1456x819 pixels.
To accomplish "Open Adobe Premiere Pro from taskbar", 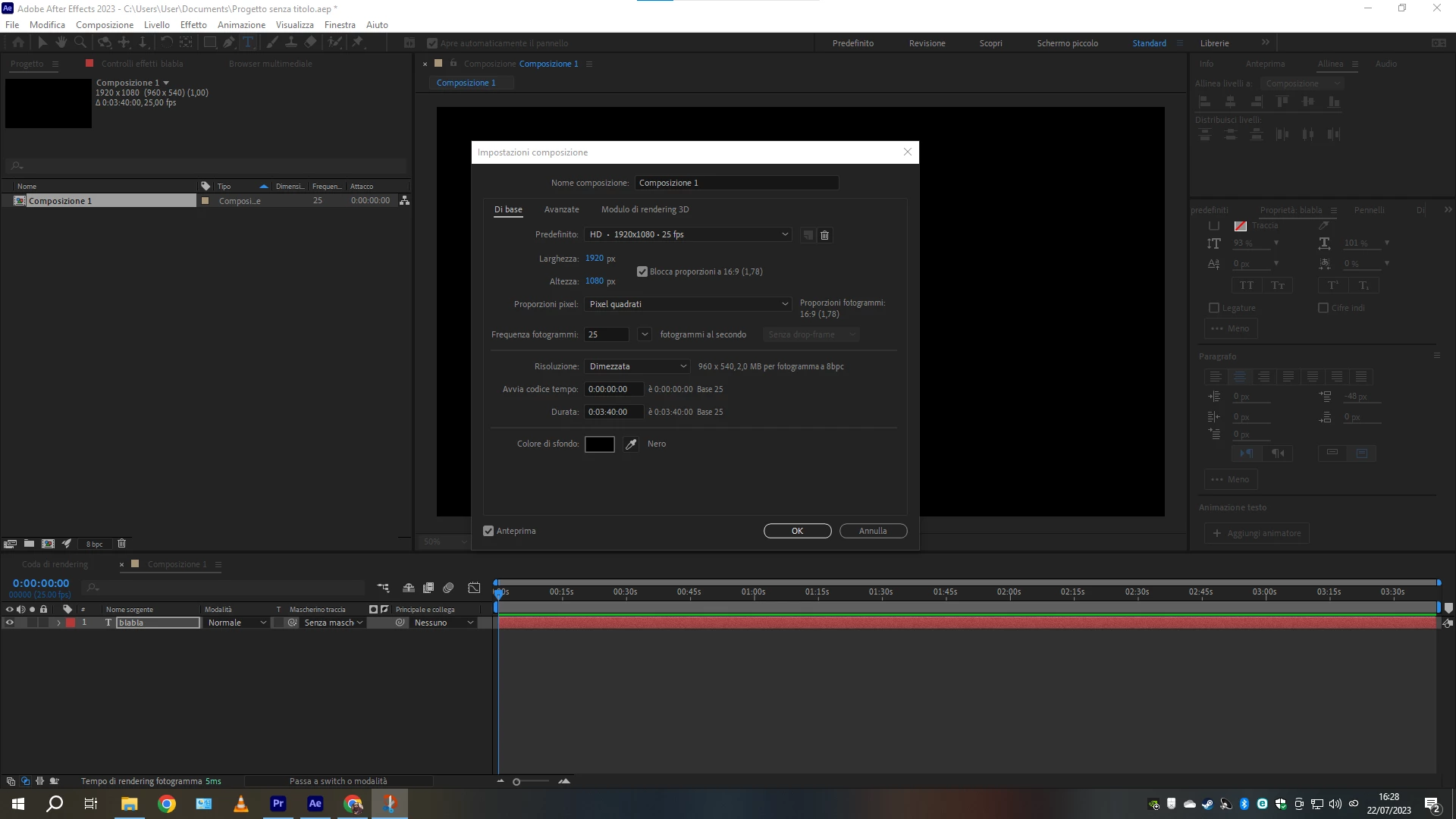I will 278,804.
